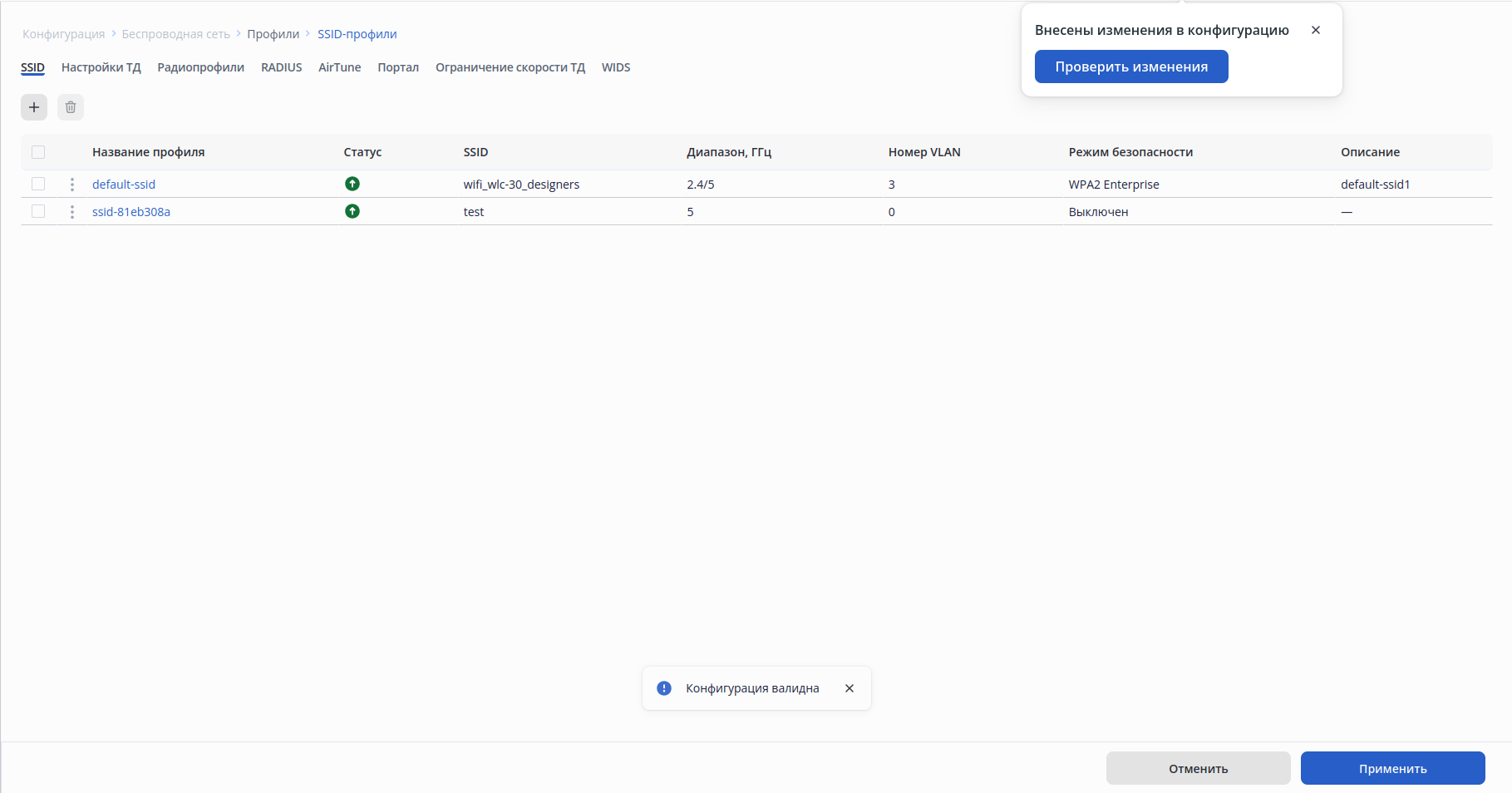1512x793 pixels.
Task: Switch to the Радиопрофили tab
Action: (200, 67)
